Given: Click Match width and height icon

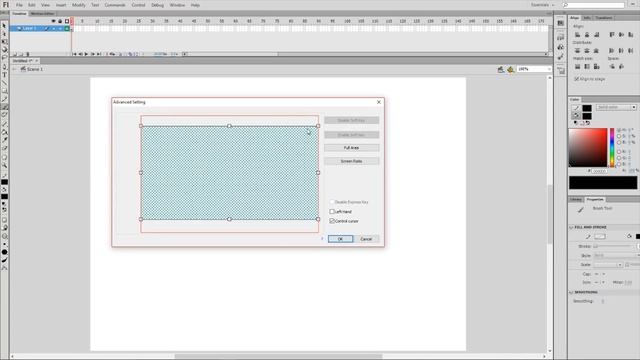Looking at the screenshot, I should 596,67.
